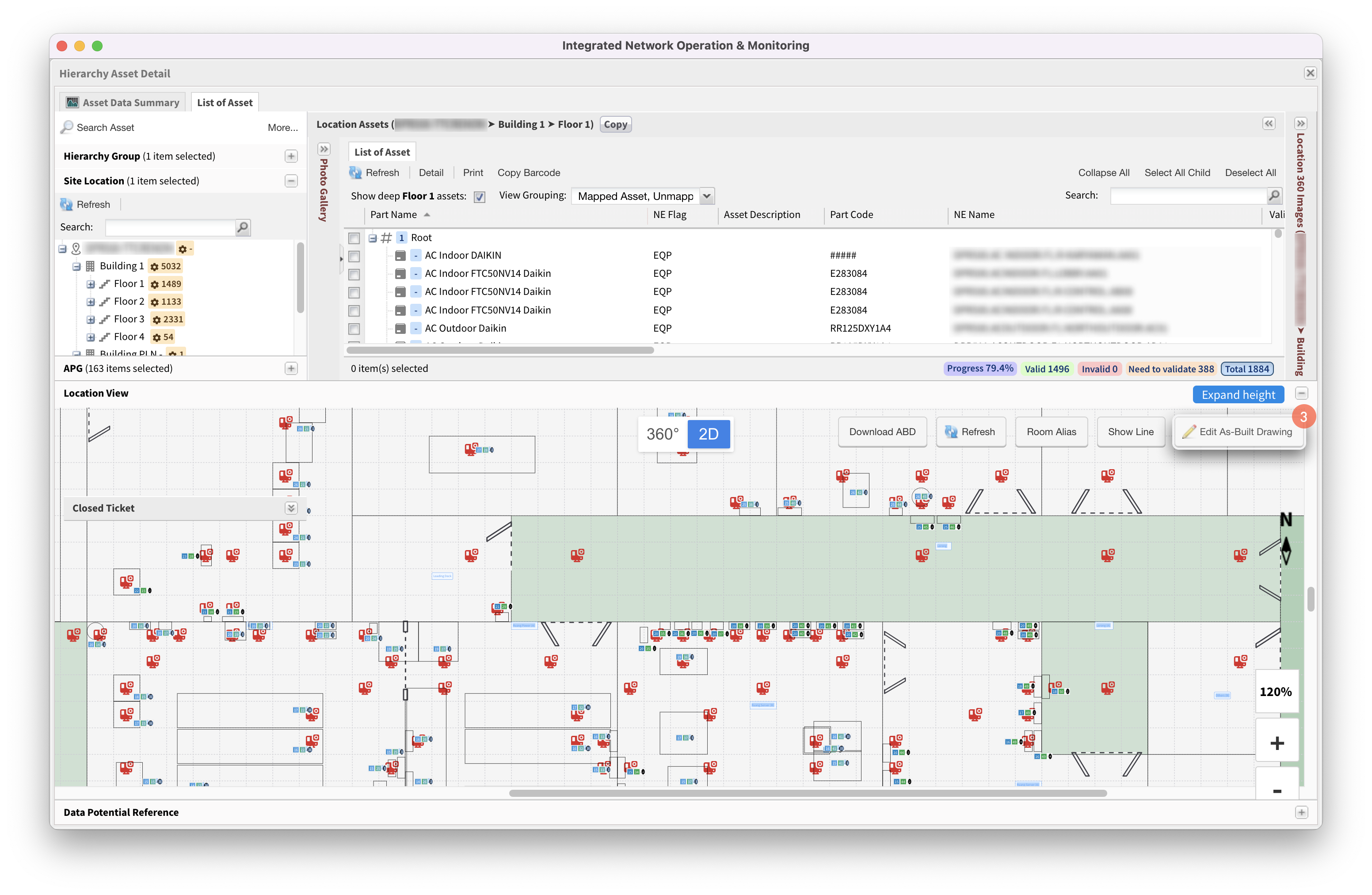
Task: Click the pencil icon on Edit As-Built Drawing
Action: (x=1189, y=431)
